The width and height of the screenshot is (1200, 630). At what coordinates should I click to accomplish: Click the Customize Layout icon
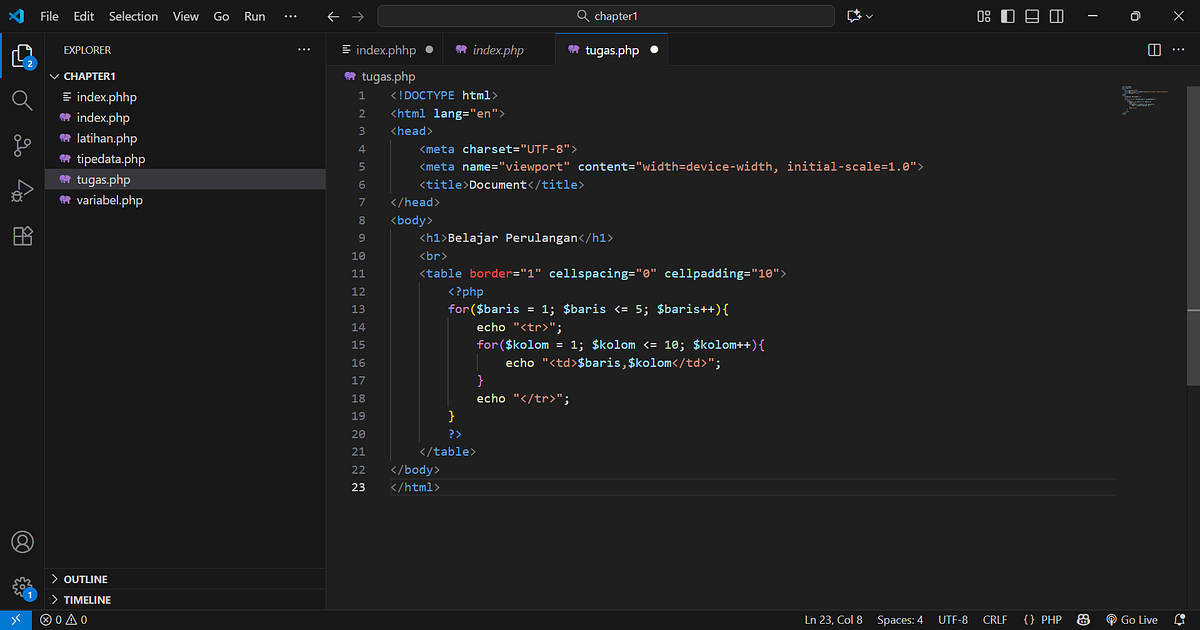point(984,16)
